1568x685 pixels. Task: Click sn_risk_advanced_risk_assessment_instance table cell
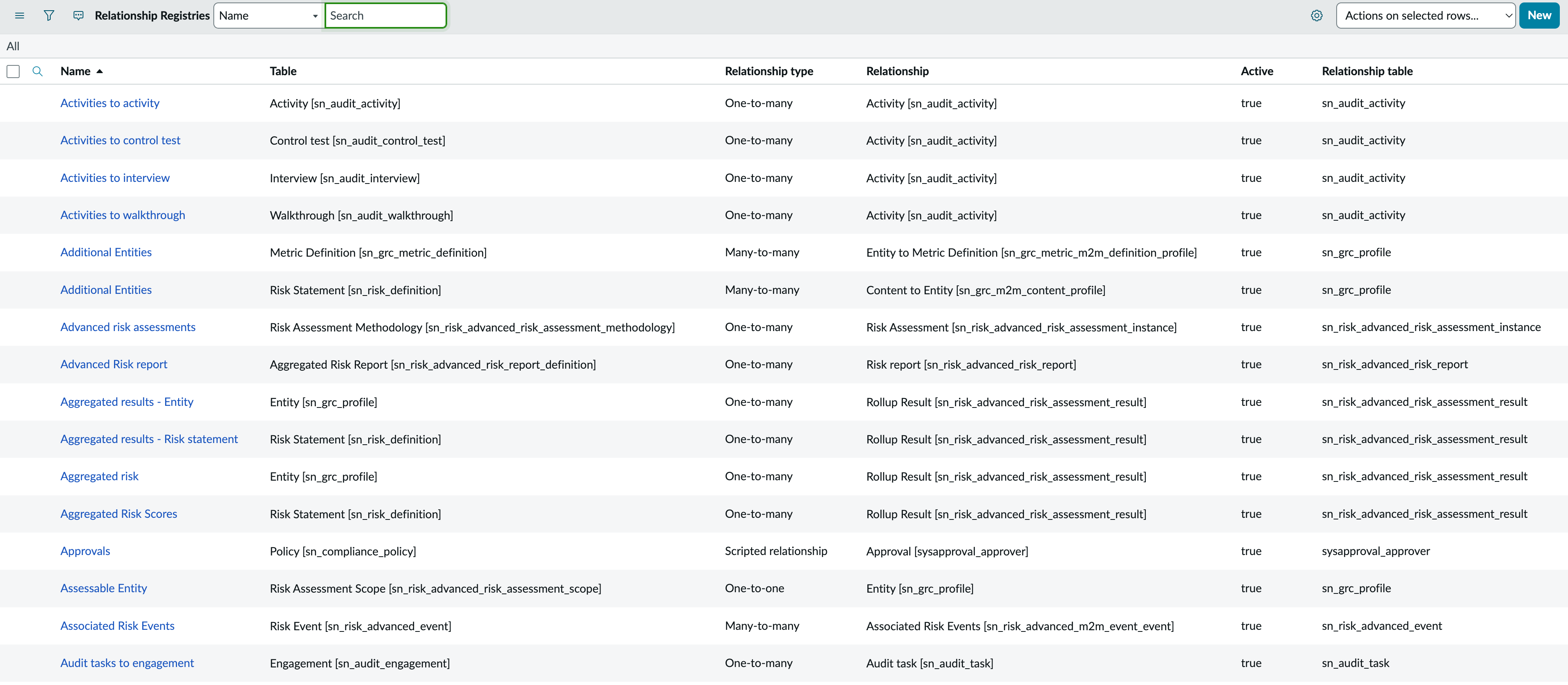[1431, 327]
